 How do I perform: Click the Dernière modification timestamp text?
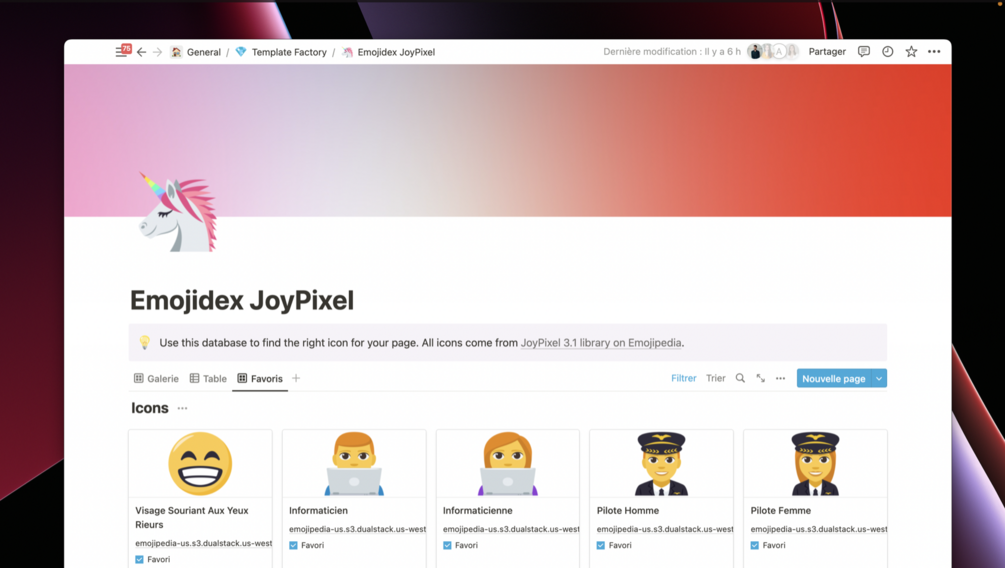(672, 51)
